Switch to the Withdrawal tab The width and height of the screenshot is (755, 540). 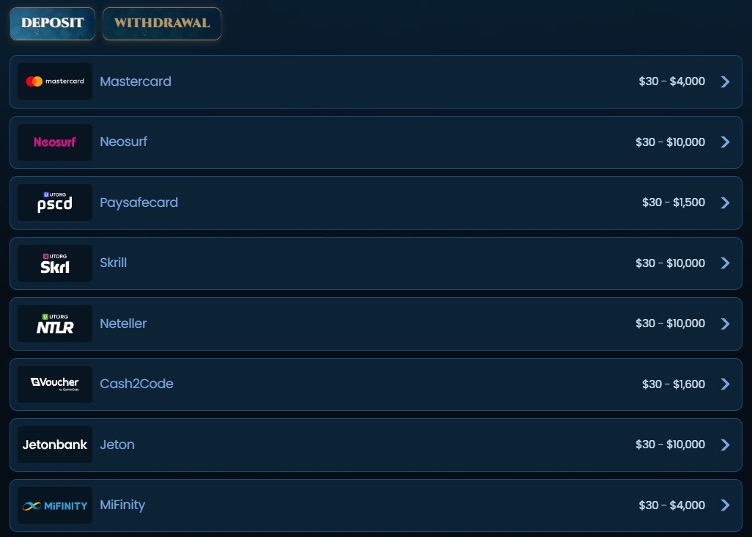[162, 23]
